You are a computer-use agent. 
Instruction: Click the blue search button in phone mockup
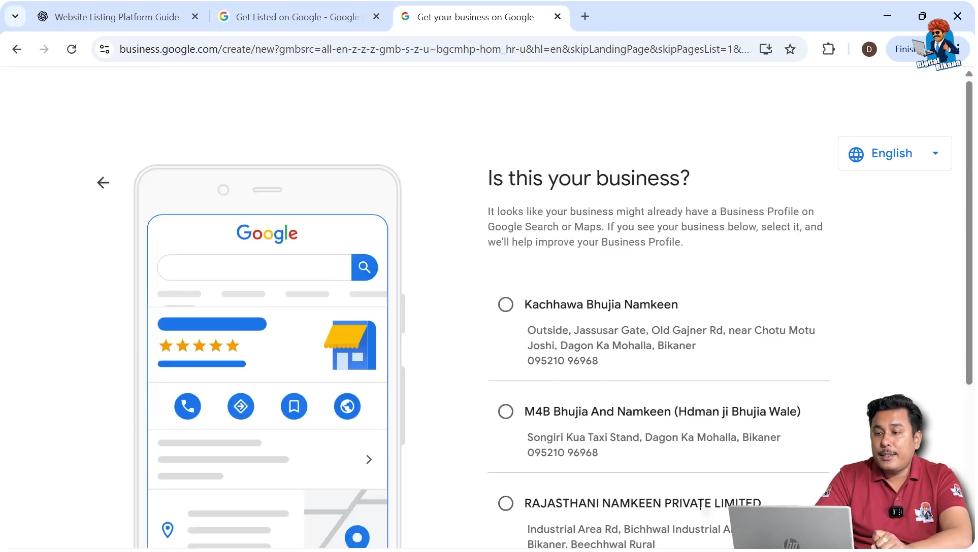[364, 268]
